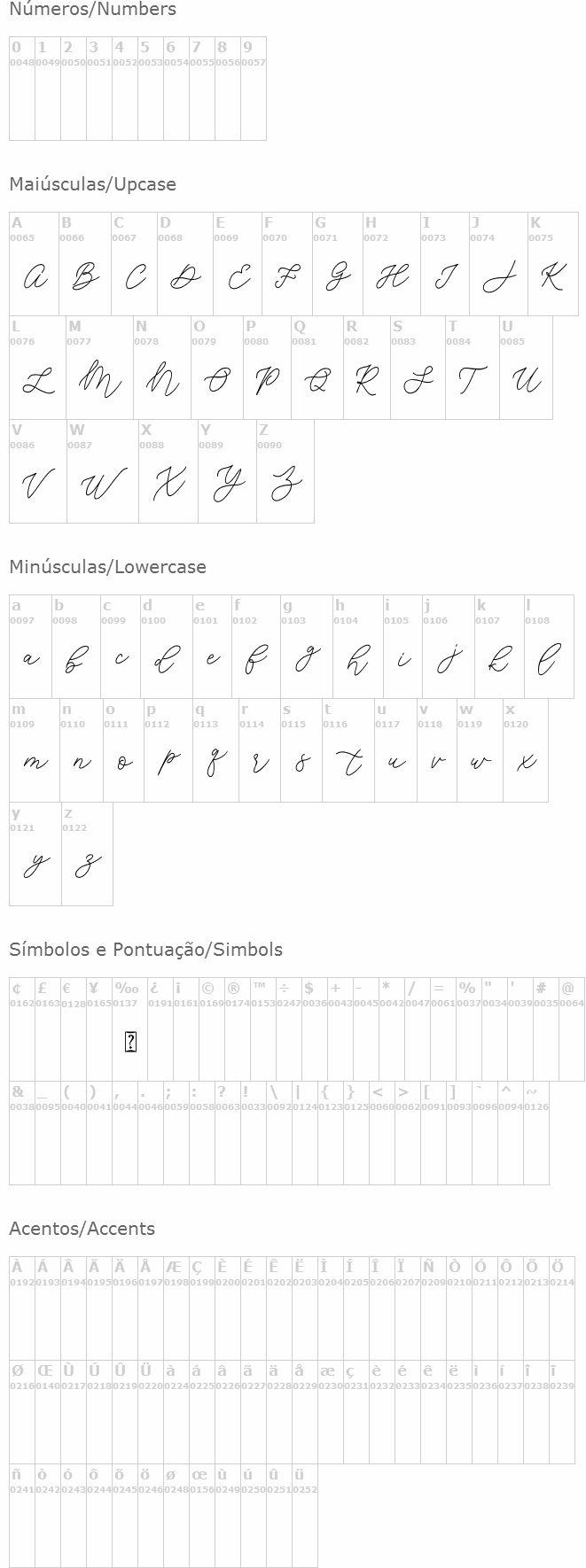Select the lowercase l glyph cell

pos(549,659)
